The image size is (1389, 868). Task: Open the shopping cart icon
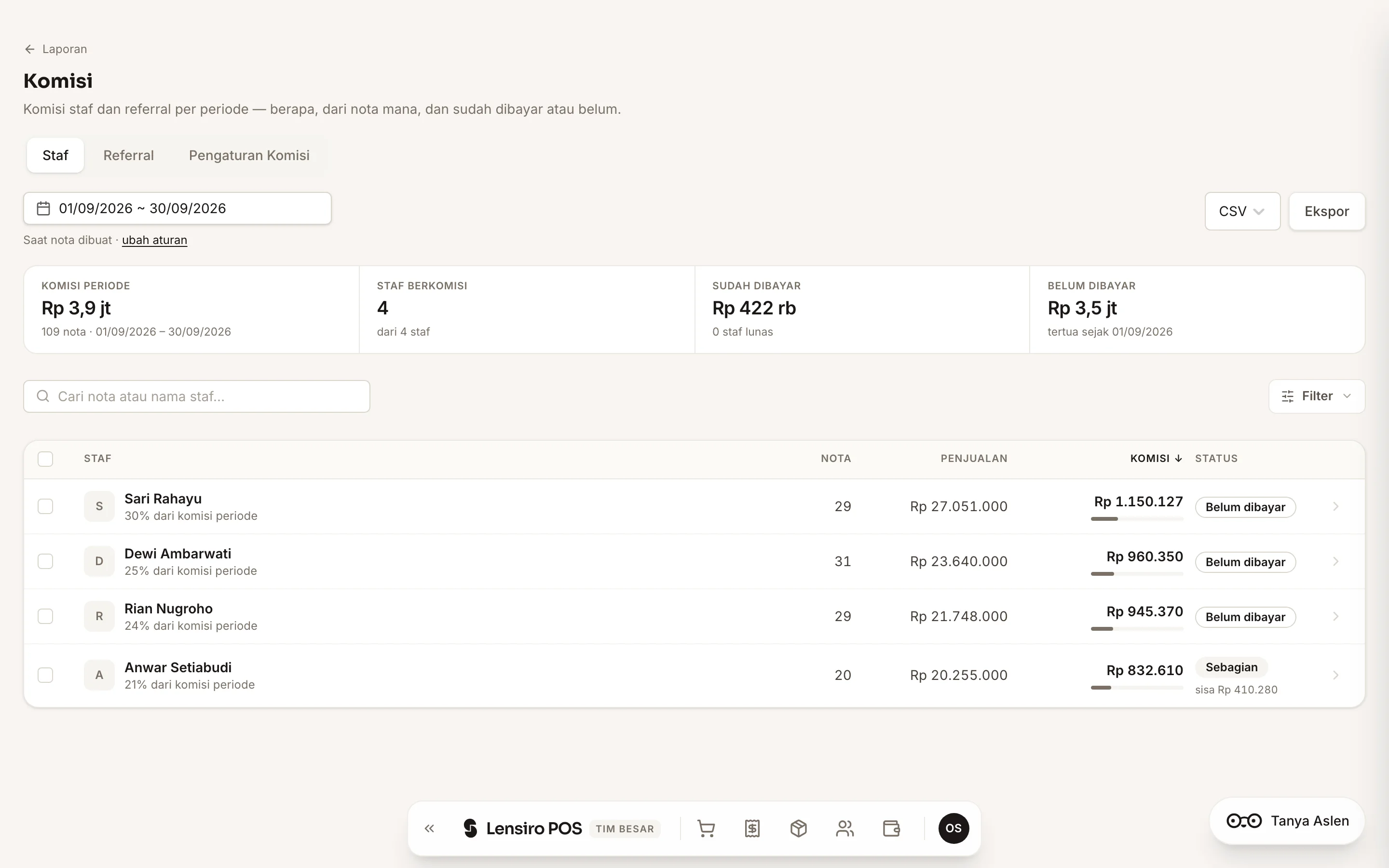coord(706,828)
